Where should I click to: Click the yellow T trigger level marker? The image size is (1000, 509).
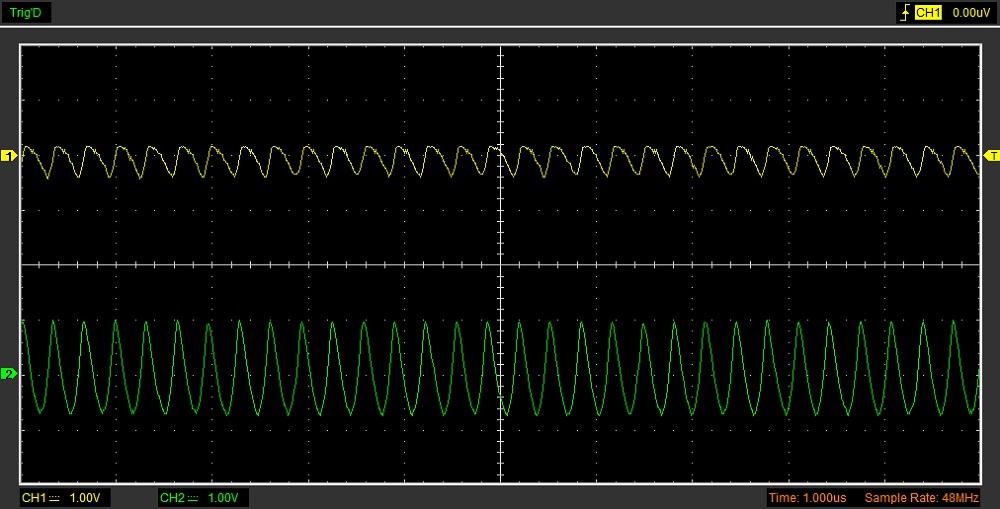point(992,156)
